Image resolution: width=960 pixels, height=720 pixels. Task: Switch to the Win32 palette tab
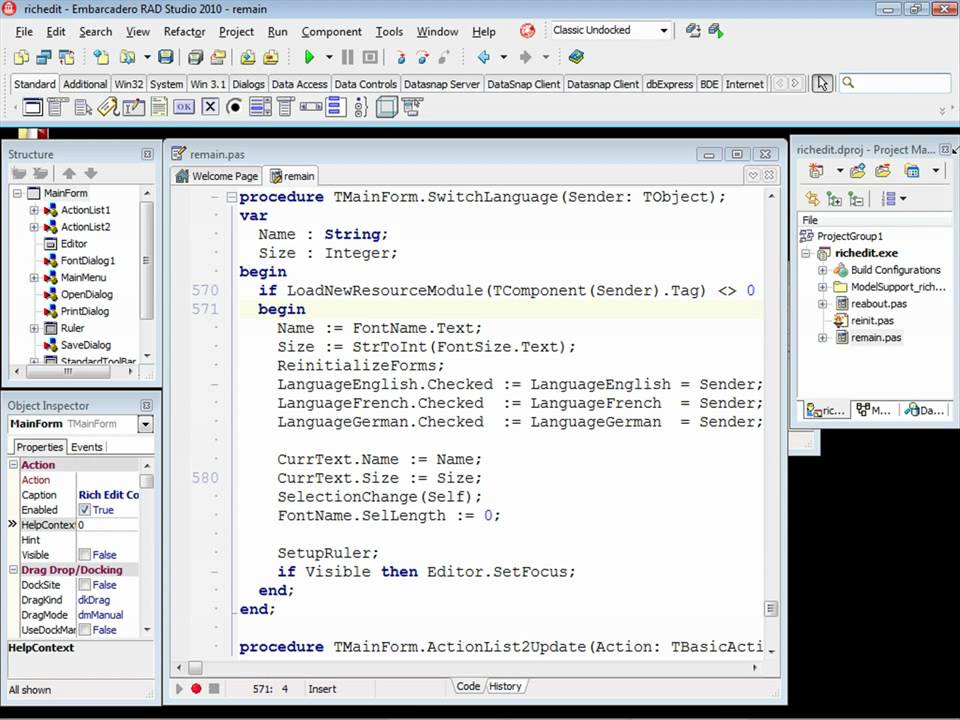(x=128, y=84)
